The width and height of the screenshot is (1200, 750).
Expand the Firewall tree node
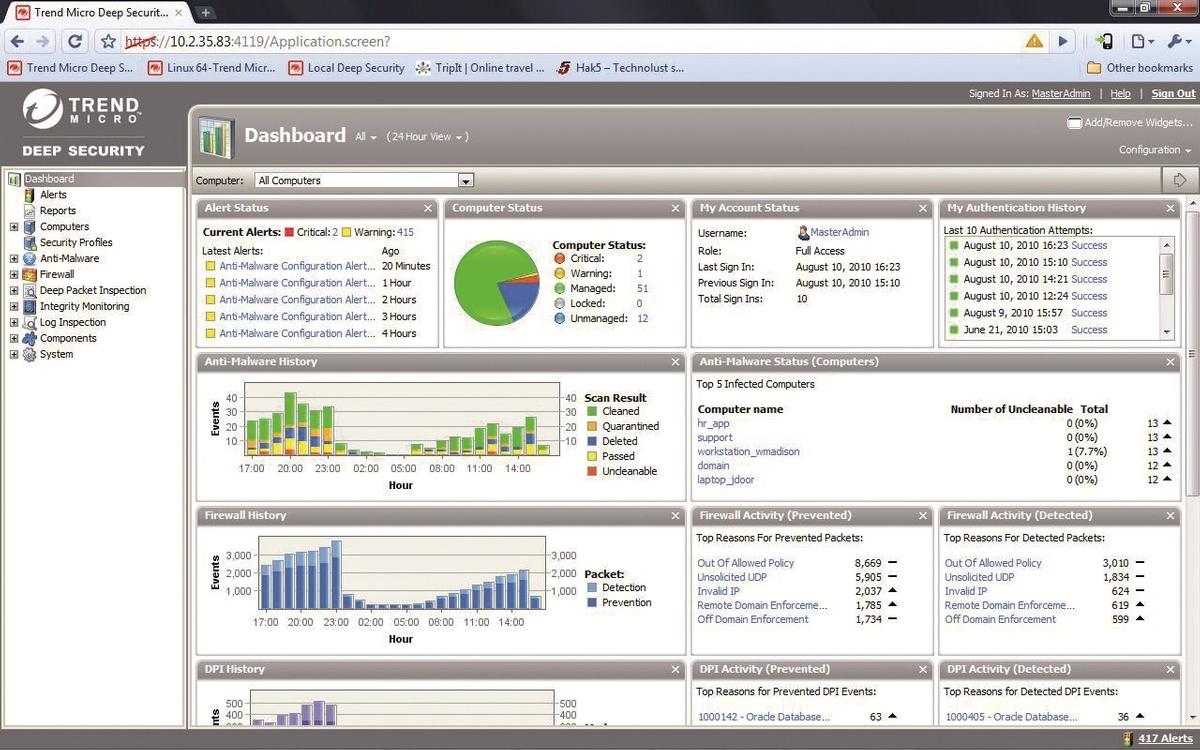[14, 275]
